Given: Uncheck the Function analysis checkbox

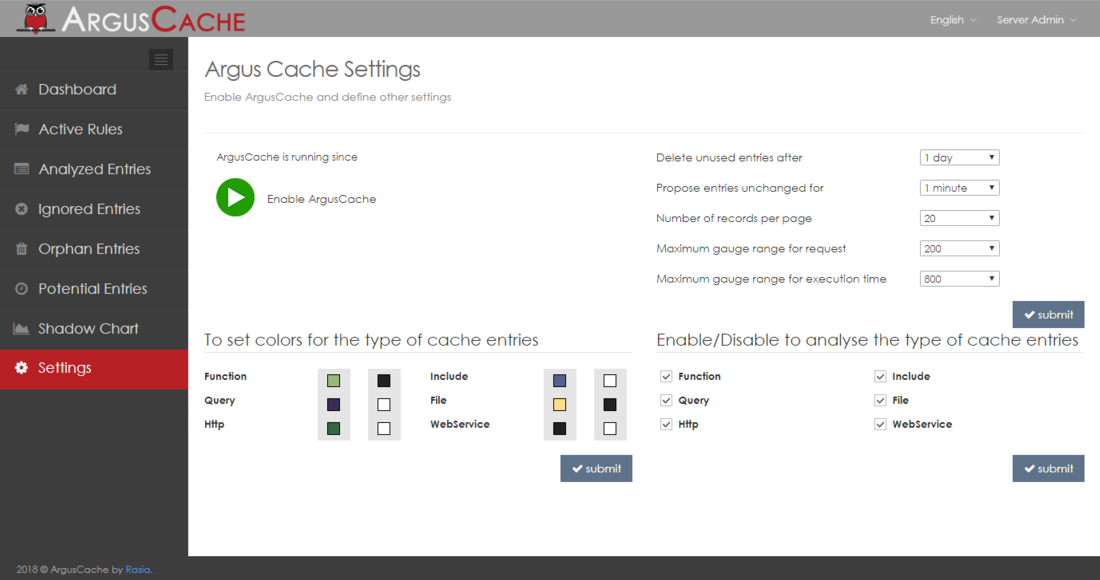Looking at the screenshot, I should (x=666, y=377).
